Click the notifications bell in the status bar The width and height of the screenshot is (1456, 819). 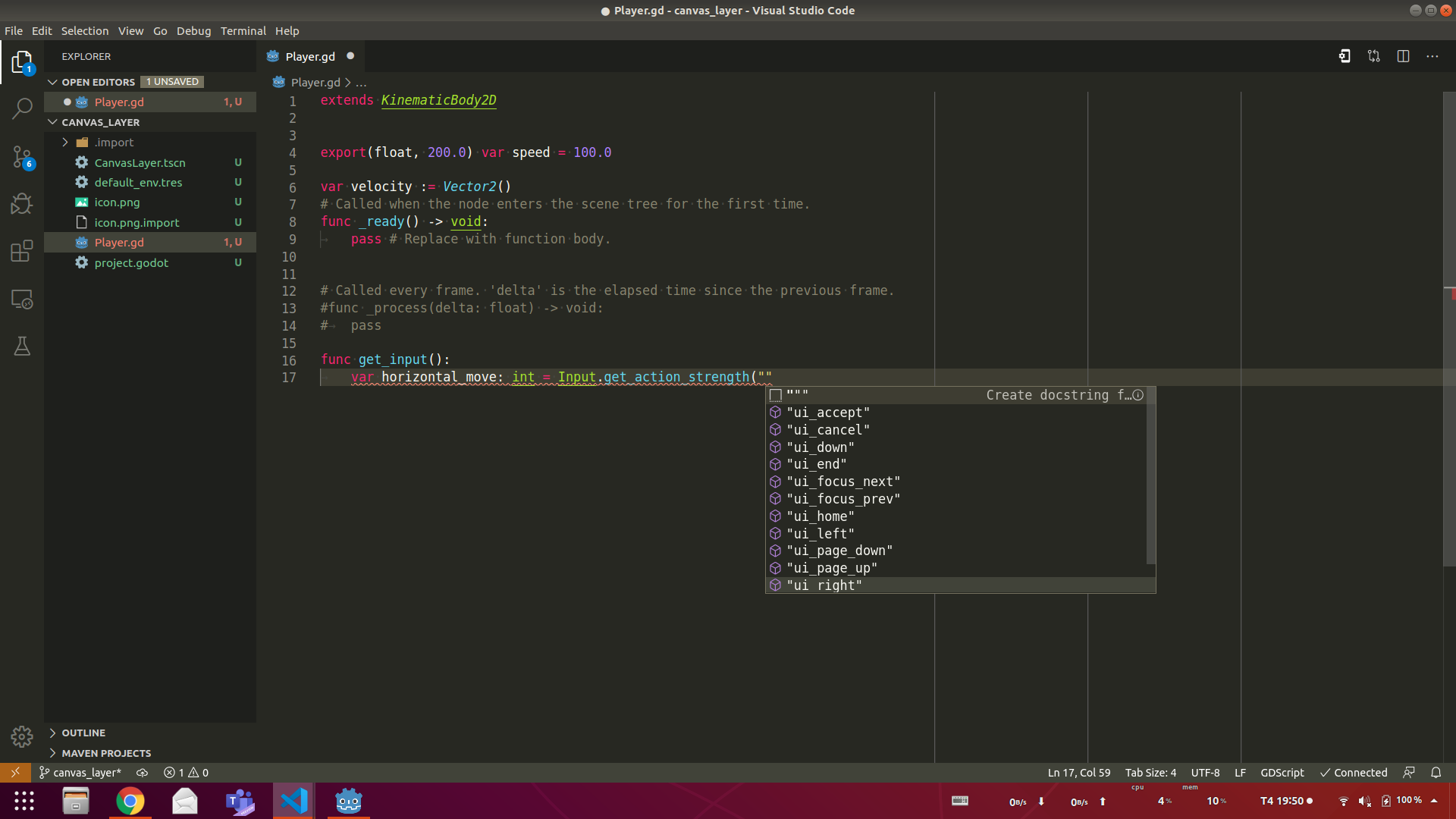pos(1436,772)
